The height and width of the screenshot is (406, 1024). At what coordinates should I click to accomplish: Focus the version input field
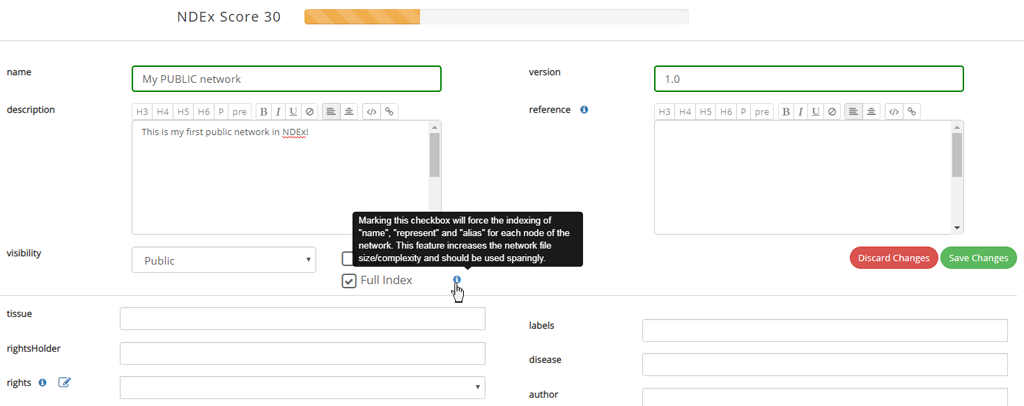coord(808,79)
